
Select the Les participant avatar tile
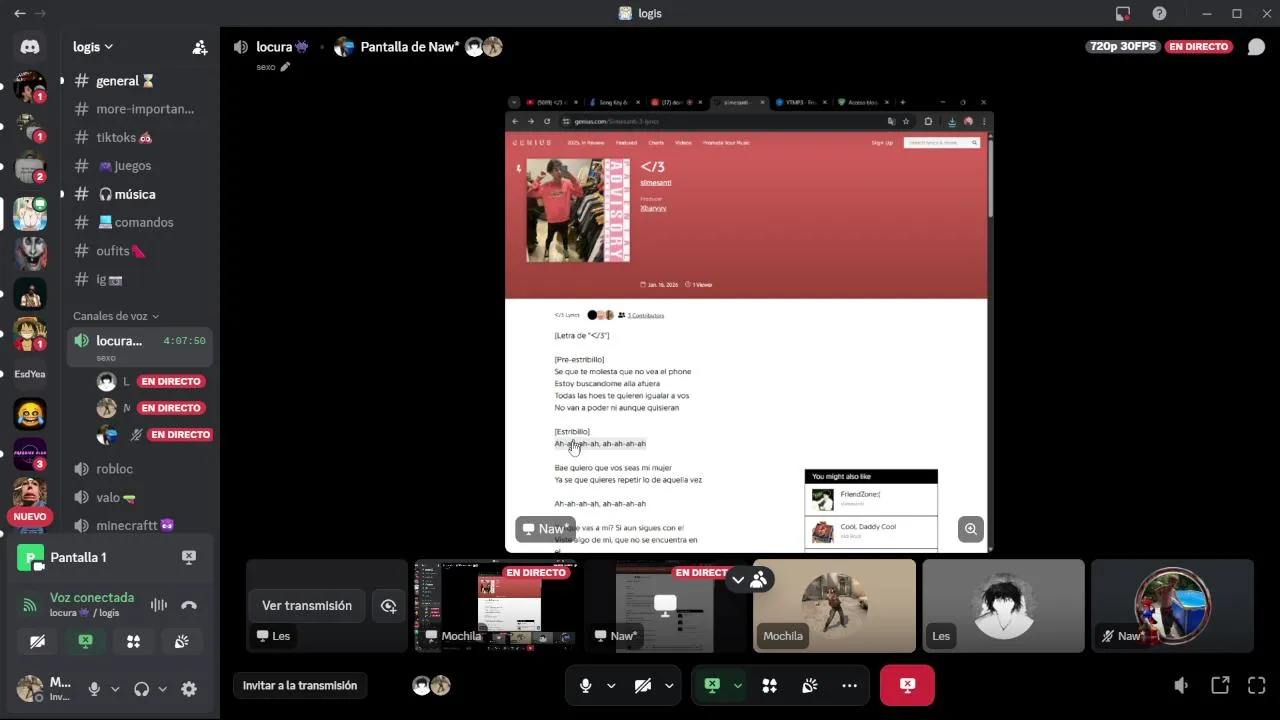(1003, 606)
